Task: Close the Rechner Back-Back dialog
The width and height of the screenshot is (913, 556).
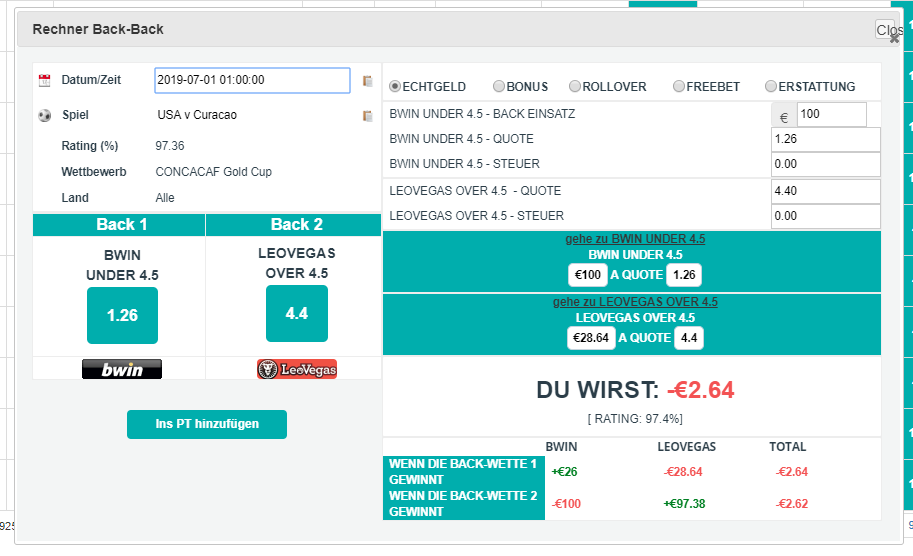Action: click(887, 32)
